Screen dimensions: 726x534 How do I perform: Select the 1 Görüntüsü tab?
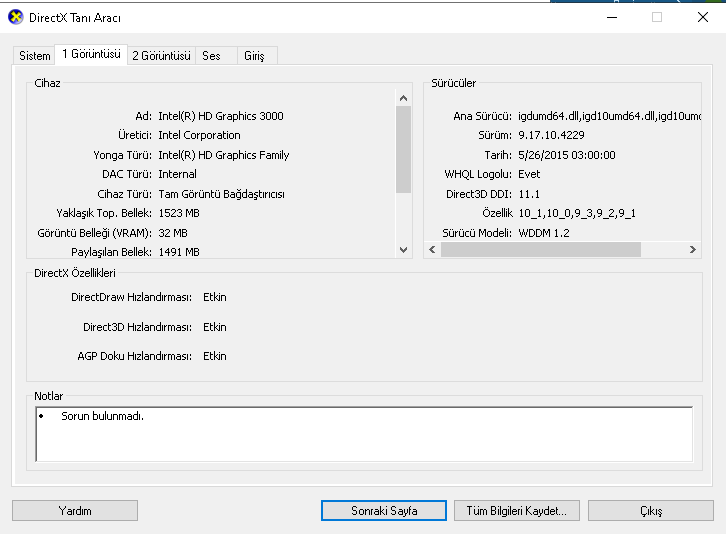91,54
